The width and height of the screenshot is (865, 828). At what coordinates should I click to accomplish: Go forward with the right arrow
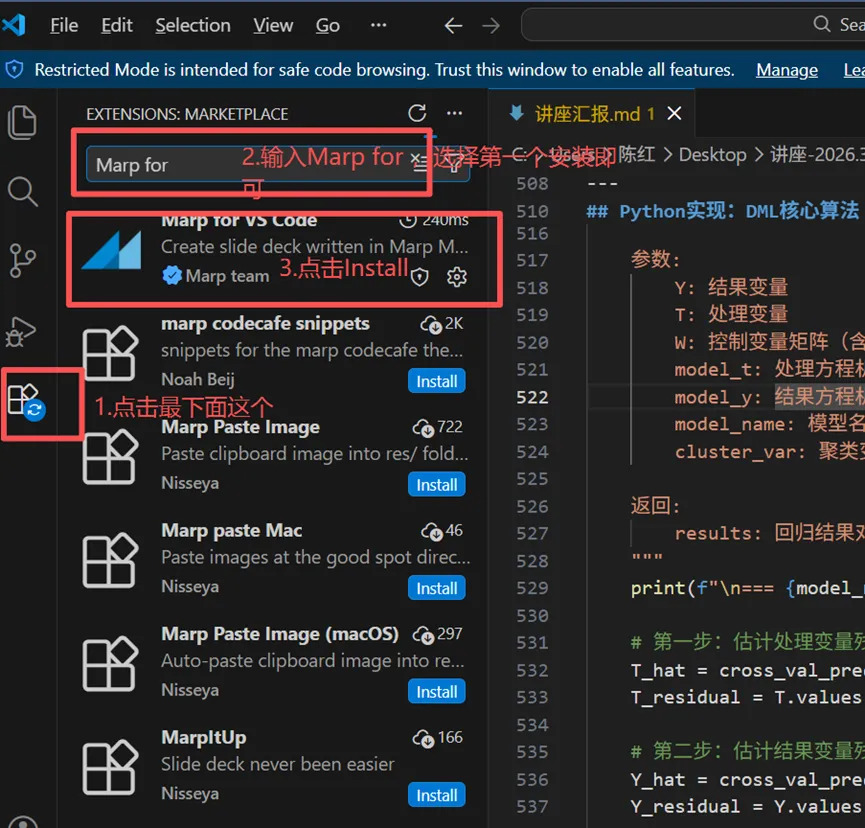coord(490,25)
